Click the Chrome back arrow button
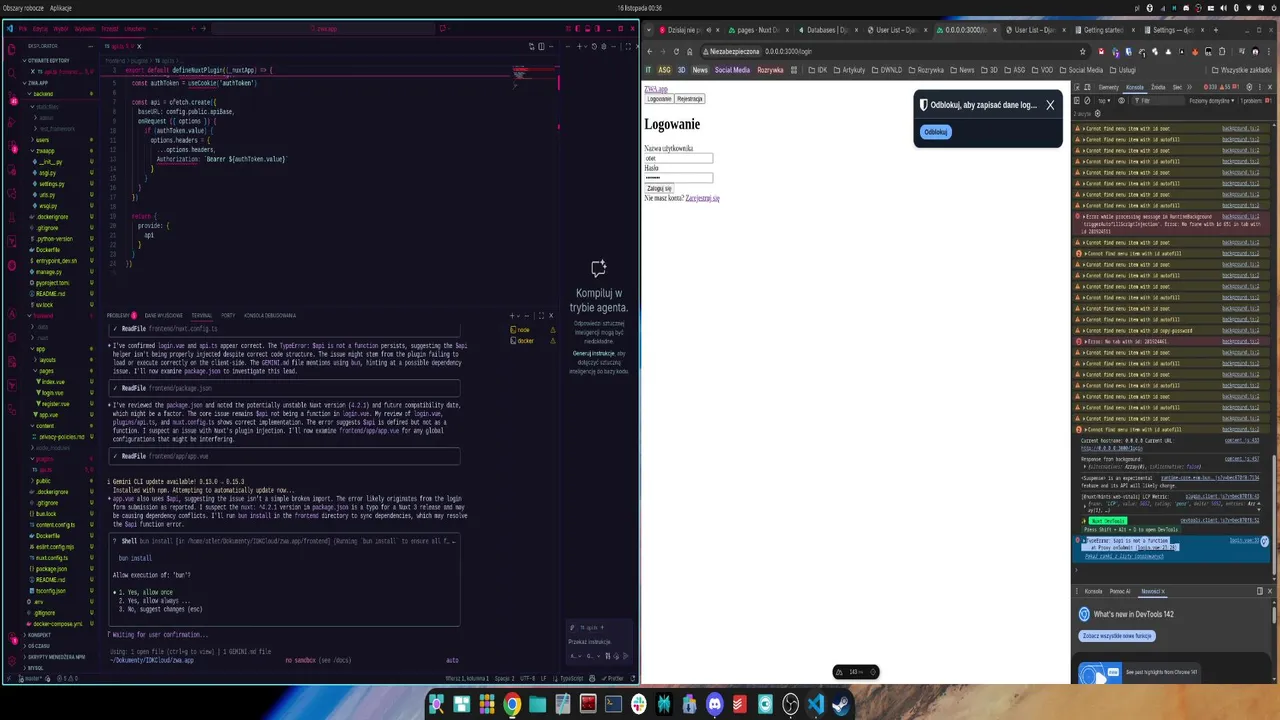1280x720 pixels. (649, 51)
